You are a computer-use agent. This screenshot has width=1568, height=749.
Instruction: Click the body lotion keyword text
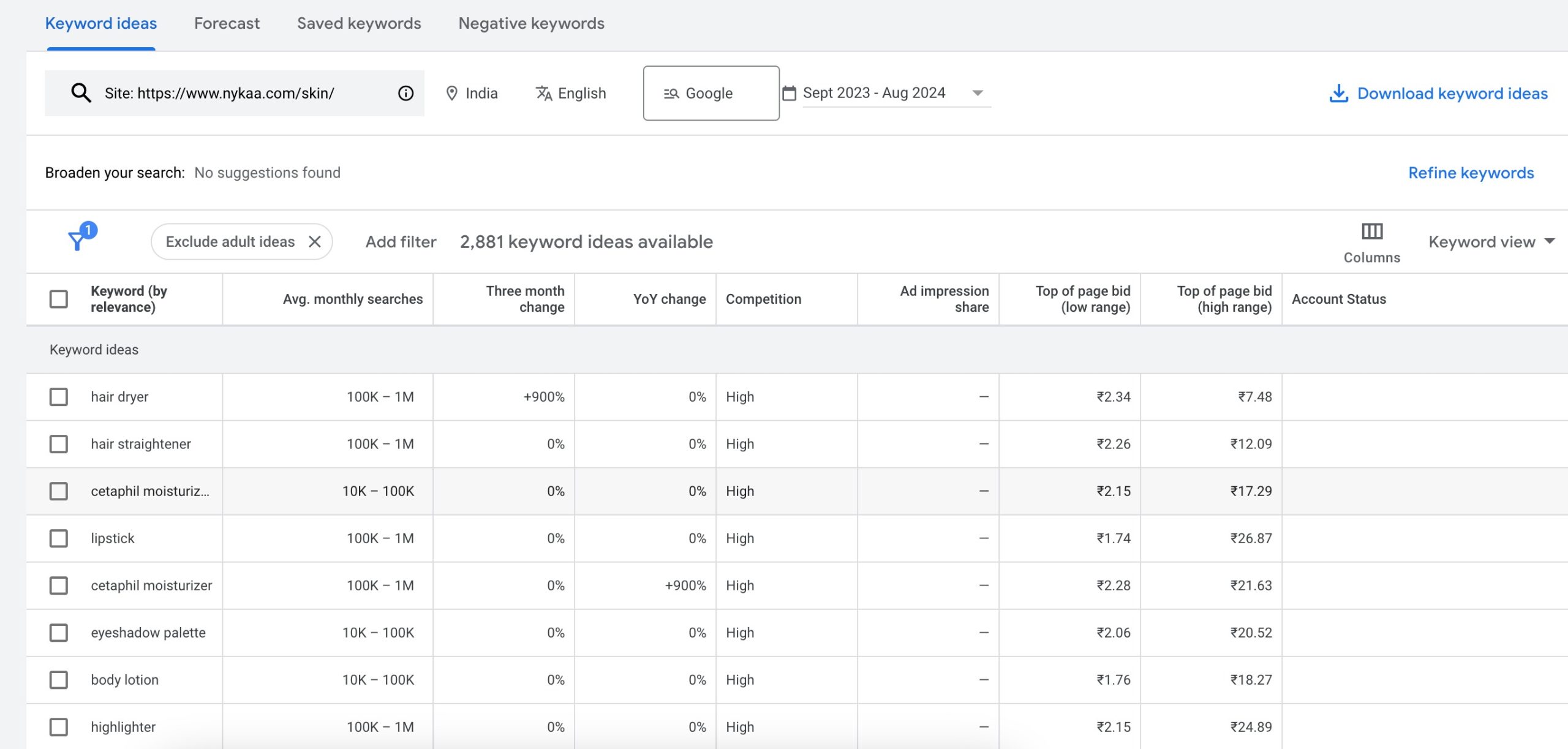click(124, 680)
